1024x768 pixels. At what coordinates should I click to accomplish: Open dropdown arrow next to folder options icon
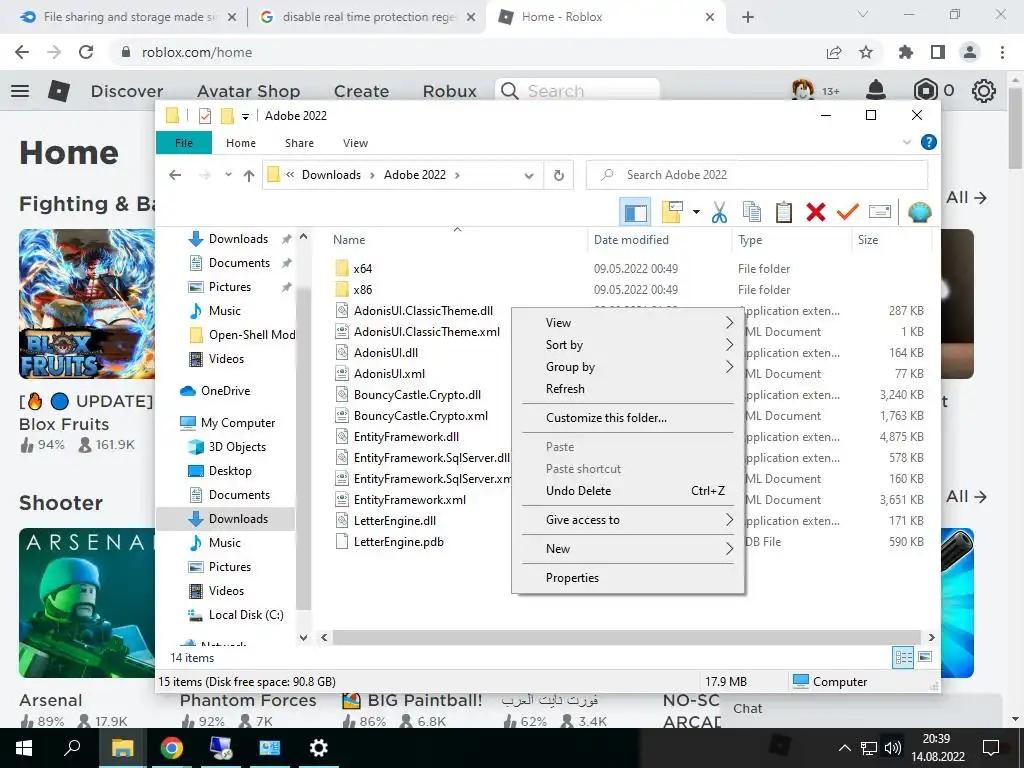tap(696, 212)
